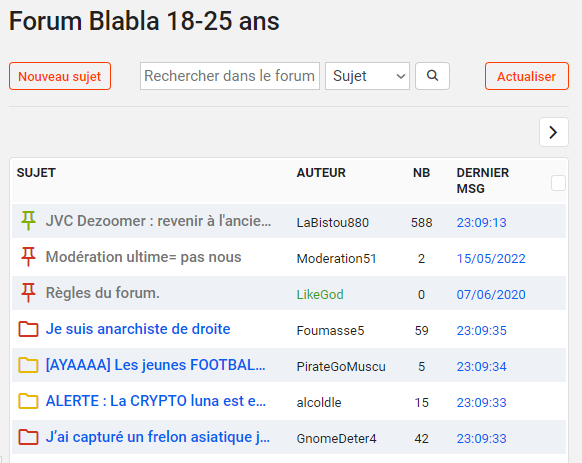This screenshot has height=463, width=582.
Task: Click the Actualiser button
Action: [527, 76]
